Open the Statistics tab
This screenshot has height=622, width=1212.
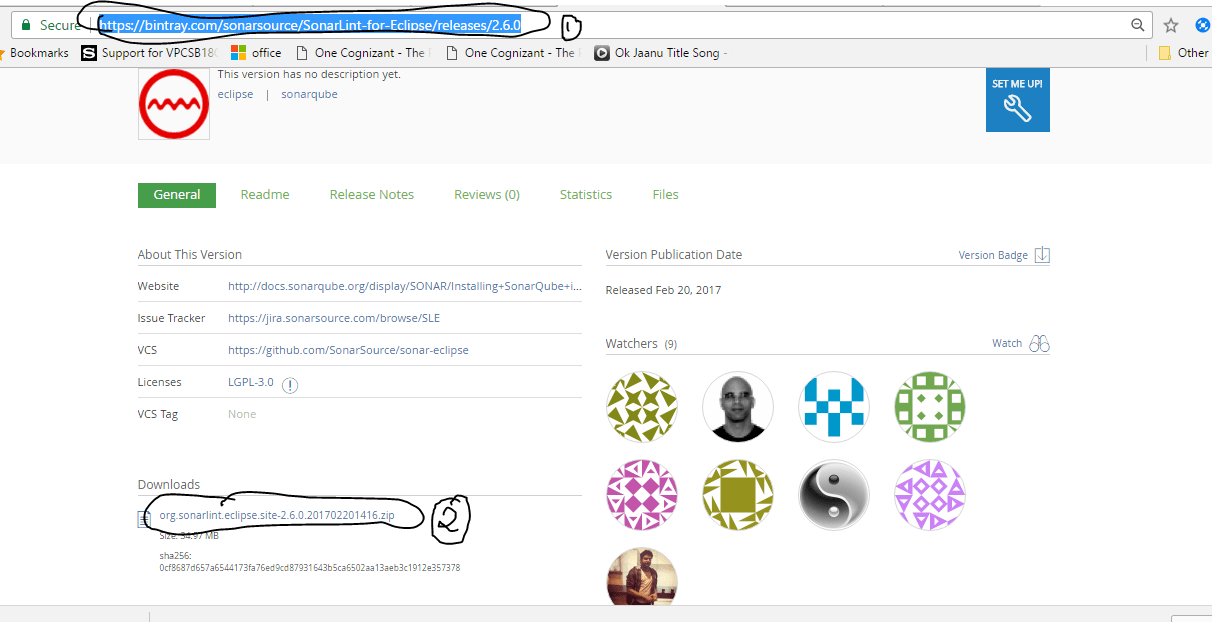[x=586, y=195]
